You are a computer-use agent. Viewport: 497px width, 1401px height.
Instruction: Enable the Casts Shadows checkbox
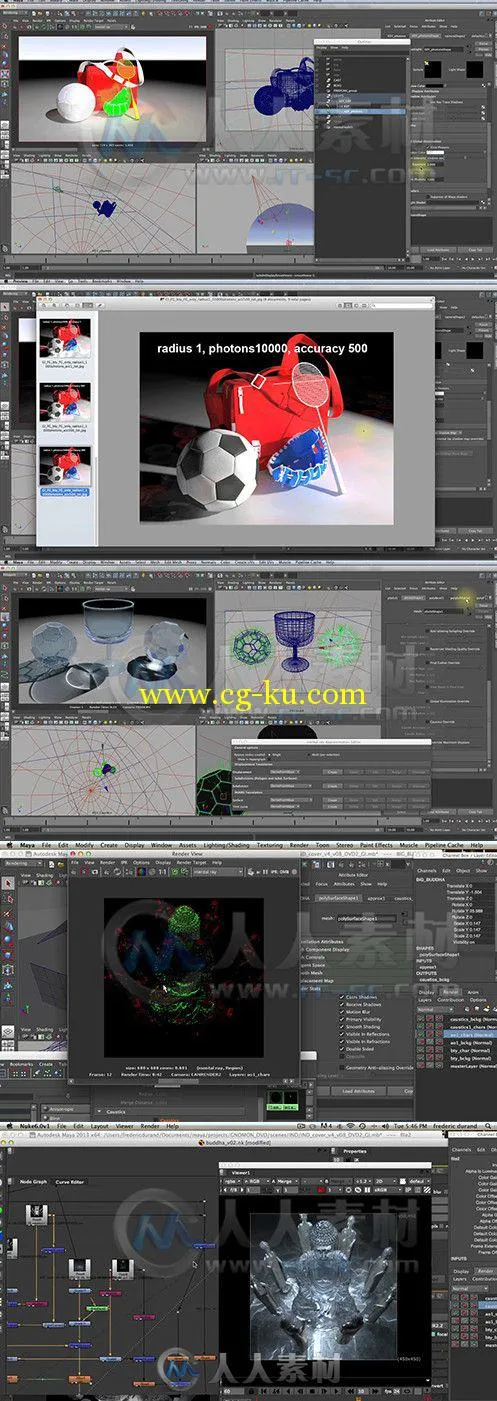point(342,997)
